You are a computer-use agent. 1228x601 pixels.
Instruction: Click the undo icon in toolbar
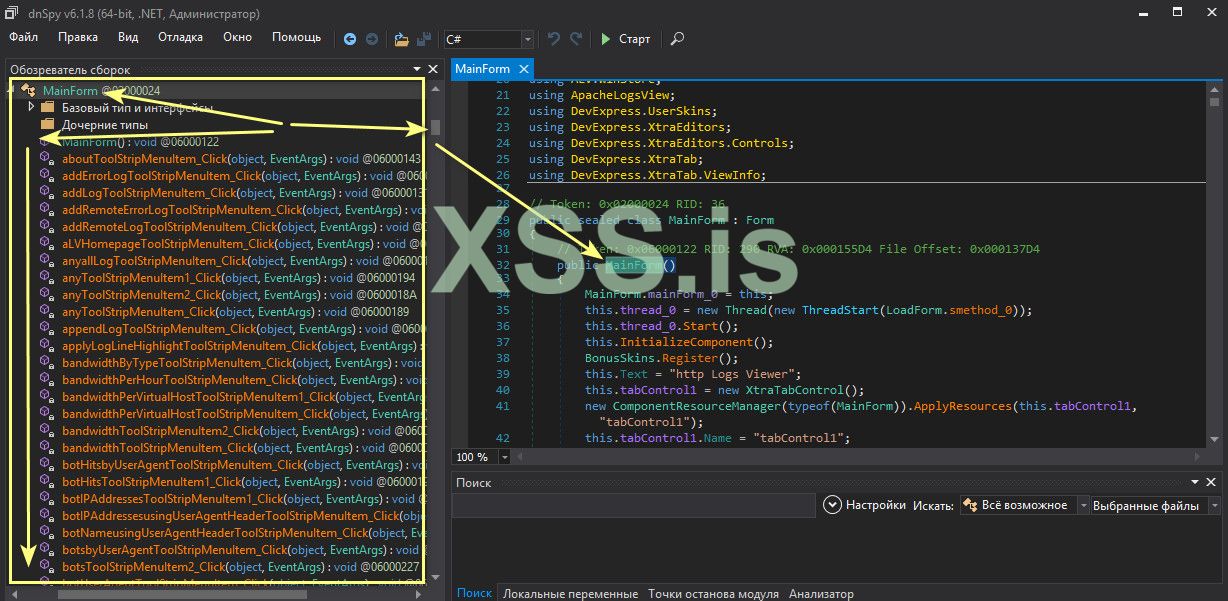pyautogui.click(x=553, y=39)
